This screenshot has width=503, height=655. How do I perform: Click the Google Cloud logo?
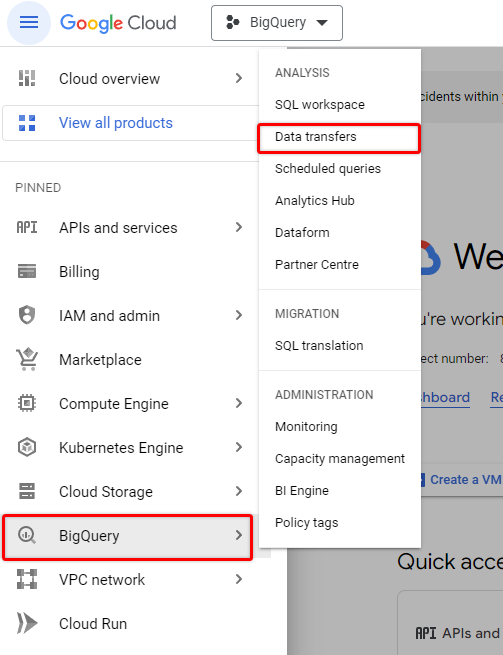click(x=118, y=23)
